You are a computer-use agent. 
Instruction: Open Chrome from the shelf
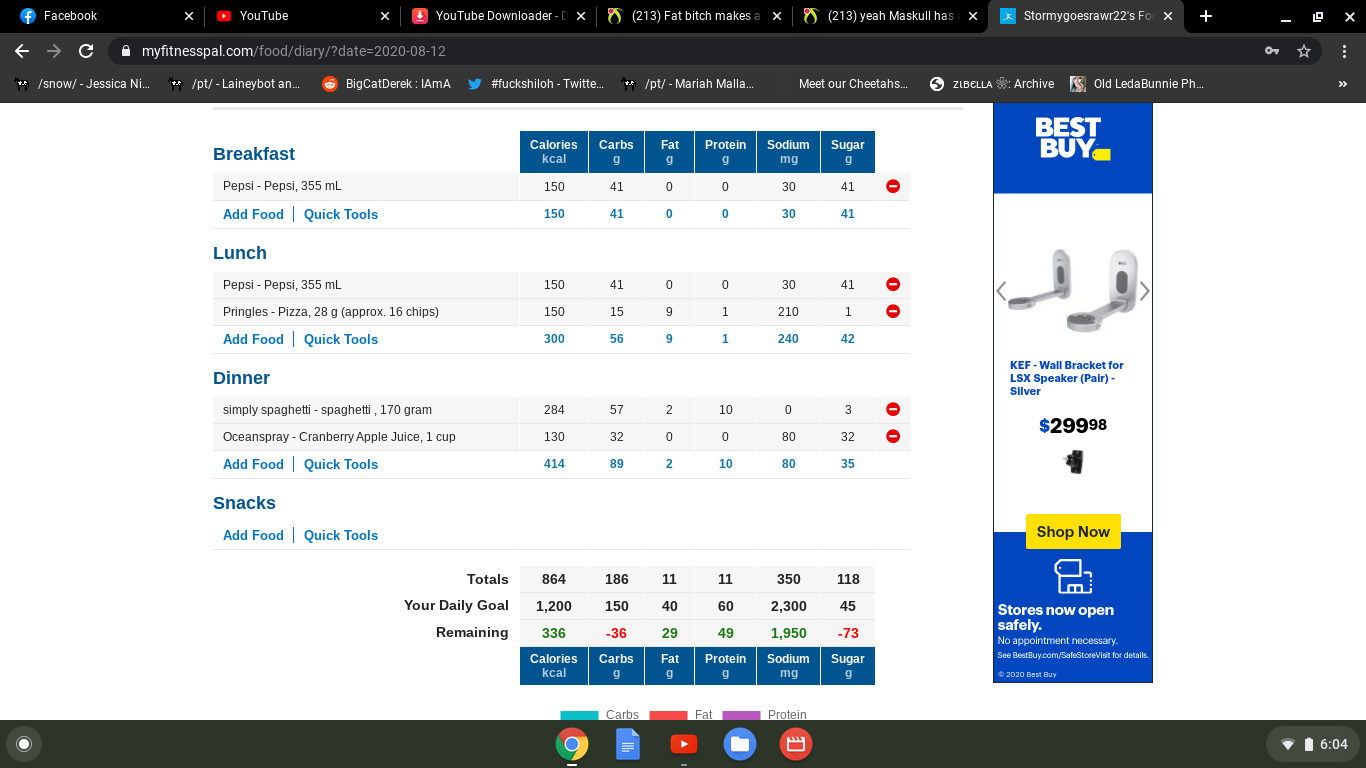pos(572,744)
